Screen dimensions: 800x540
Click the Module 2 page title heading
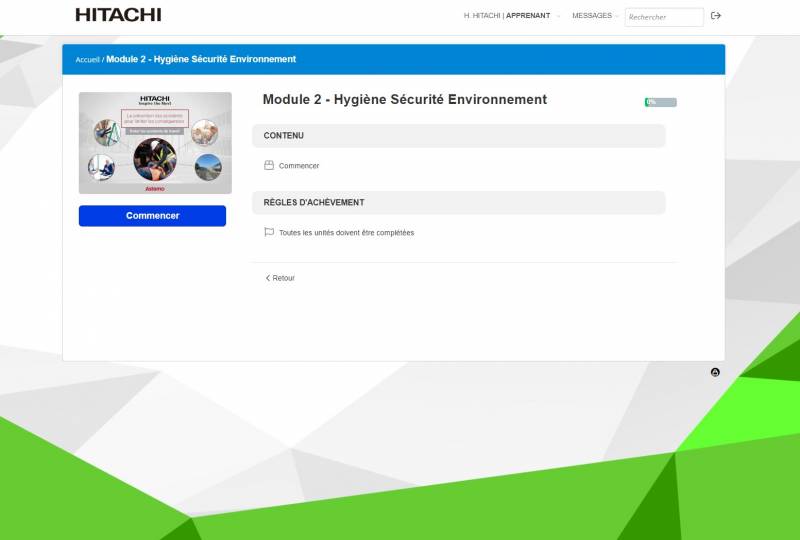(x=404, y=100)
